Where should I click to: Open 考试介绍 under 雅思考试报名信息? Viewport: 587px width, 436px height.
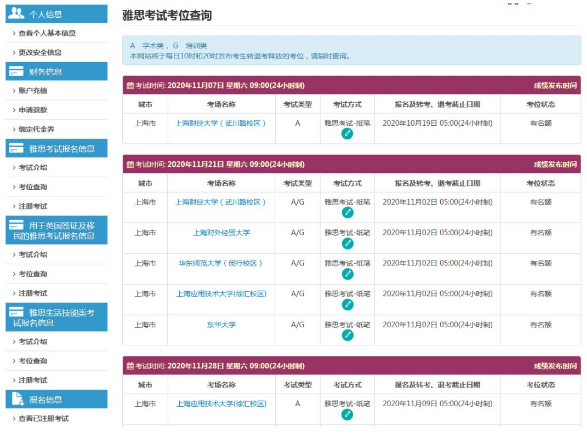(x=33, y=168)
